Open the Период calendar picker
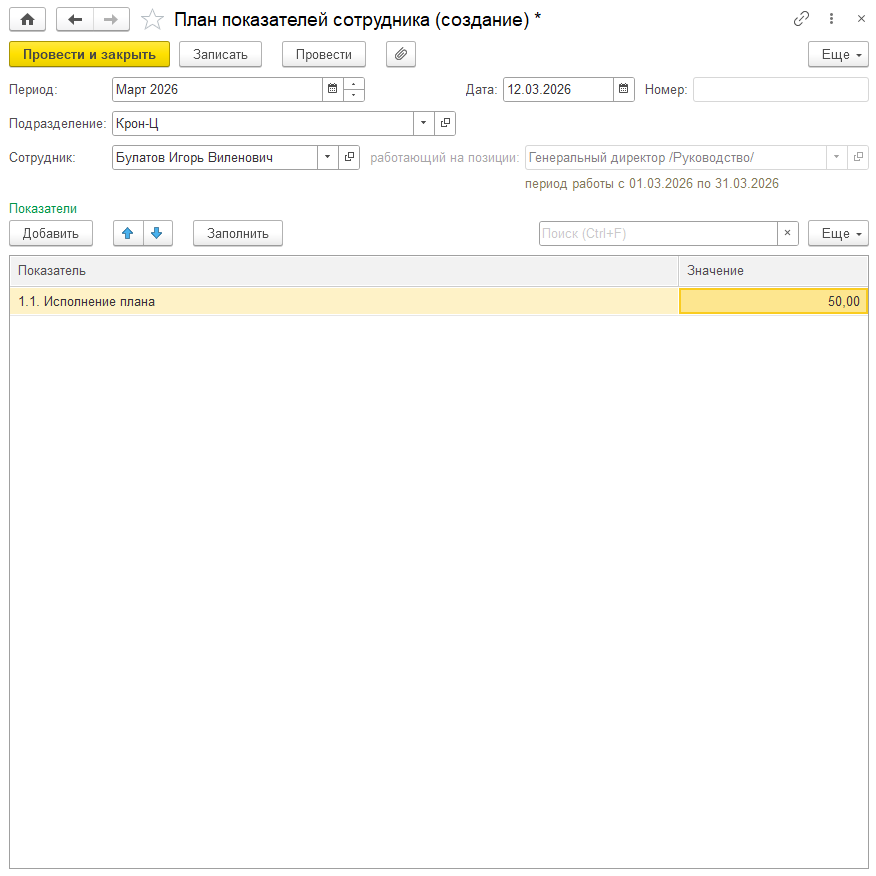 click(x=332, y=90)
